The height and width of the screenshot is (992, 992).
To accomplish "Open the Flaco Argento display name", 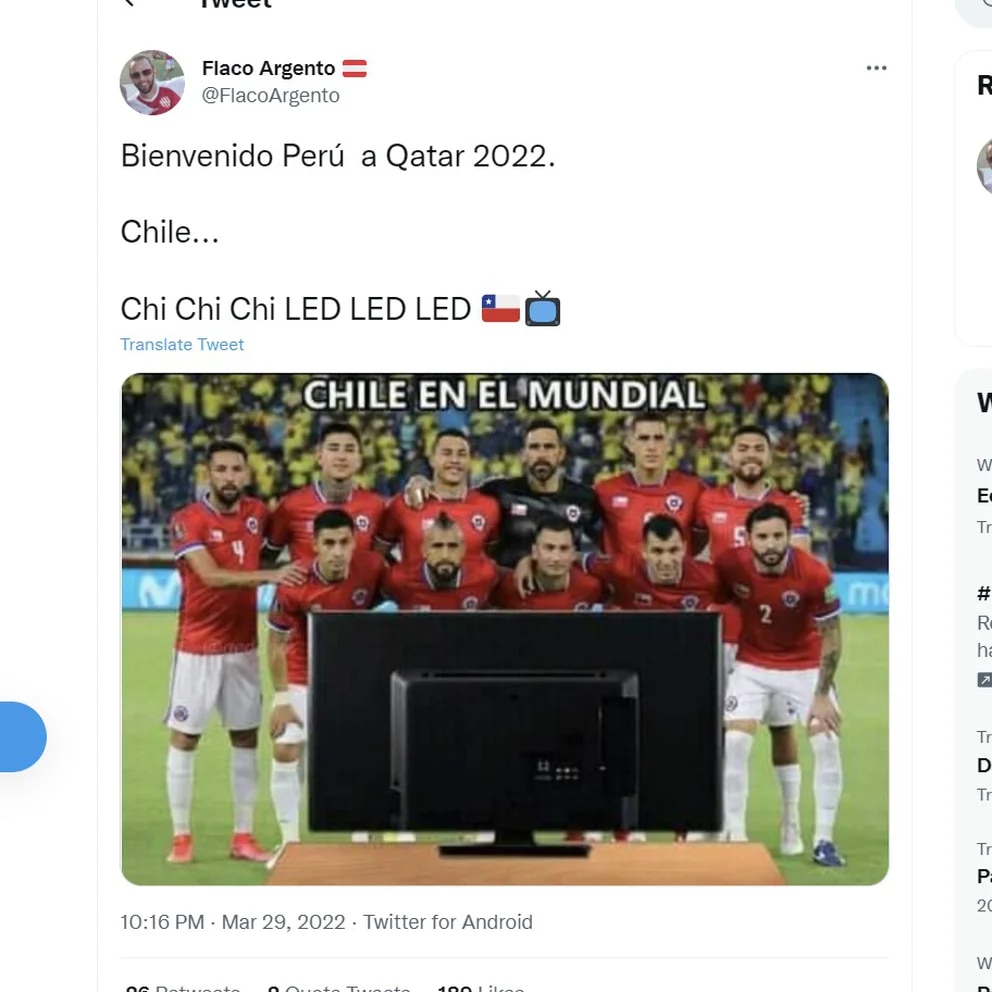I will pos(268,68).
